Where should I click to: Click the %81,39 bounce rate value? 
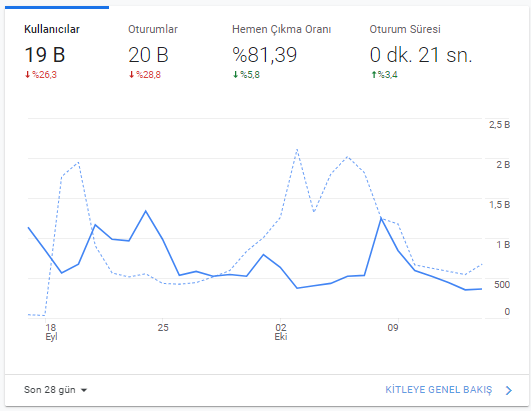(x=264, y=55)
